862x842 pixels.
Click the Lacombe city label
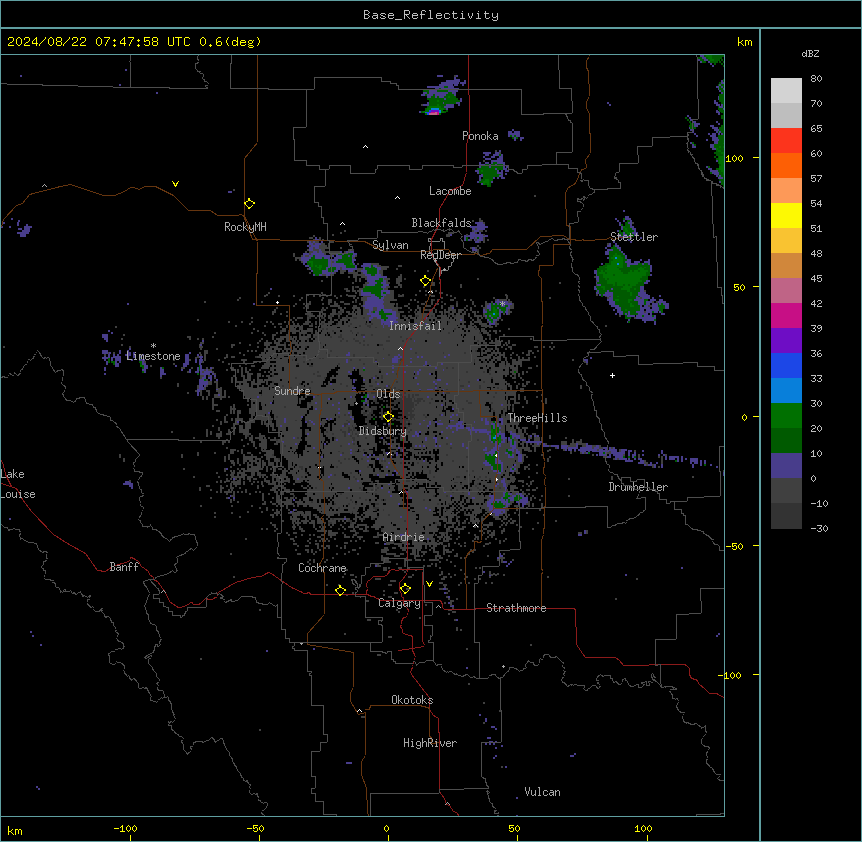pyautogui.click(x=450, y=191)
